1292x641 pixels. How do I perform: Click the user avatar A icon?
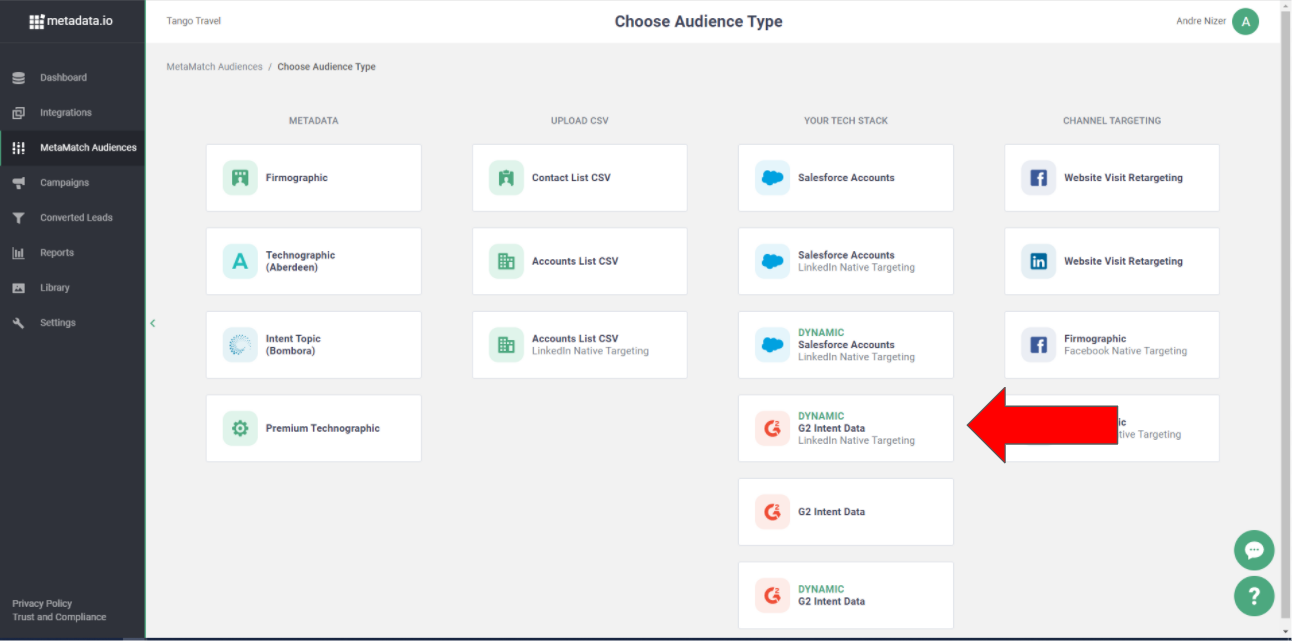1245,21
